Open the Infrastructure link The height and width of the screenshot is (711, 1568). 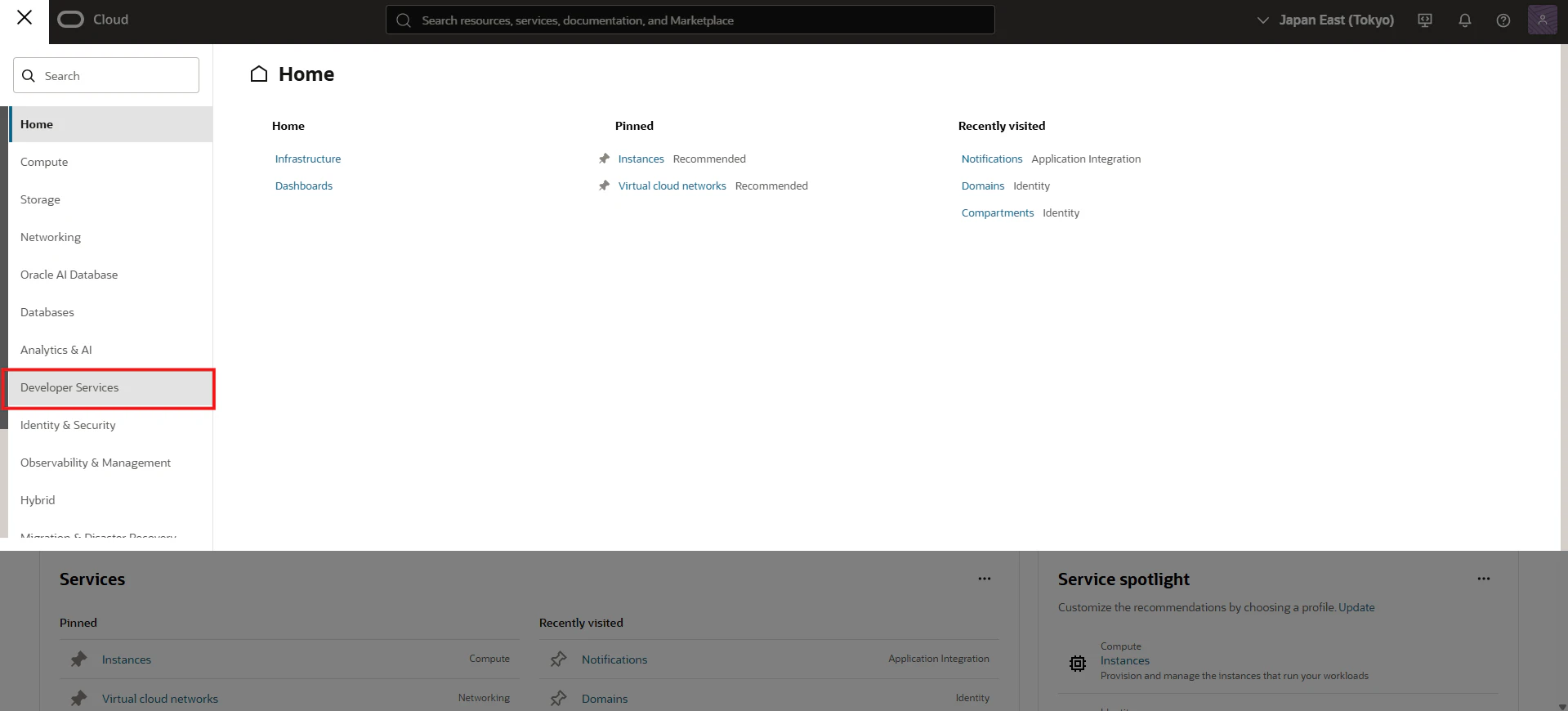308,159
